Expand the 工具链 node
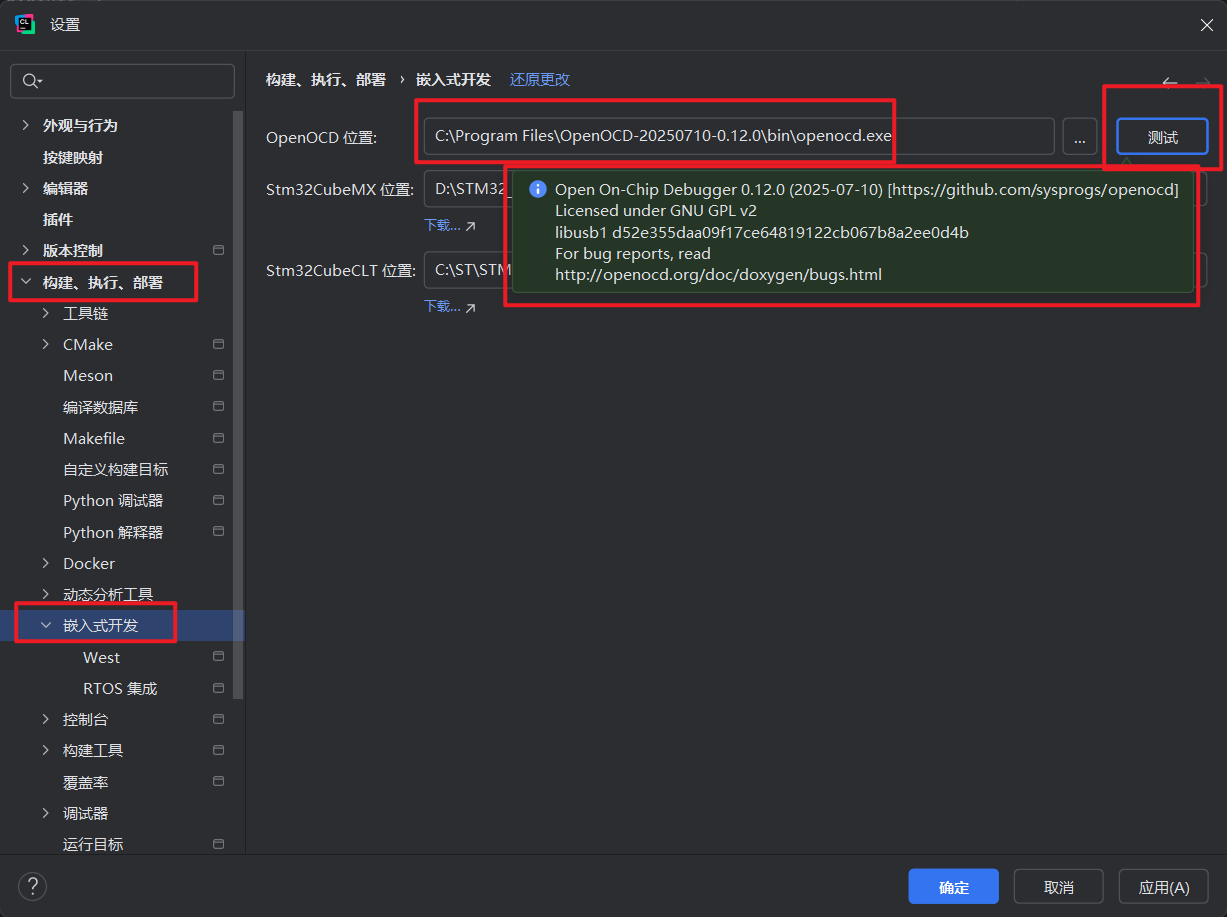This screenshot has width=1227, height=917. (46, 313)
